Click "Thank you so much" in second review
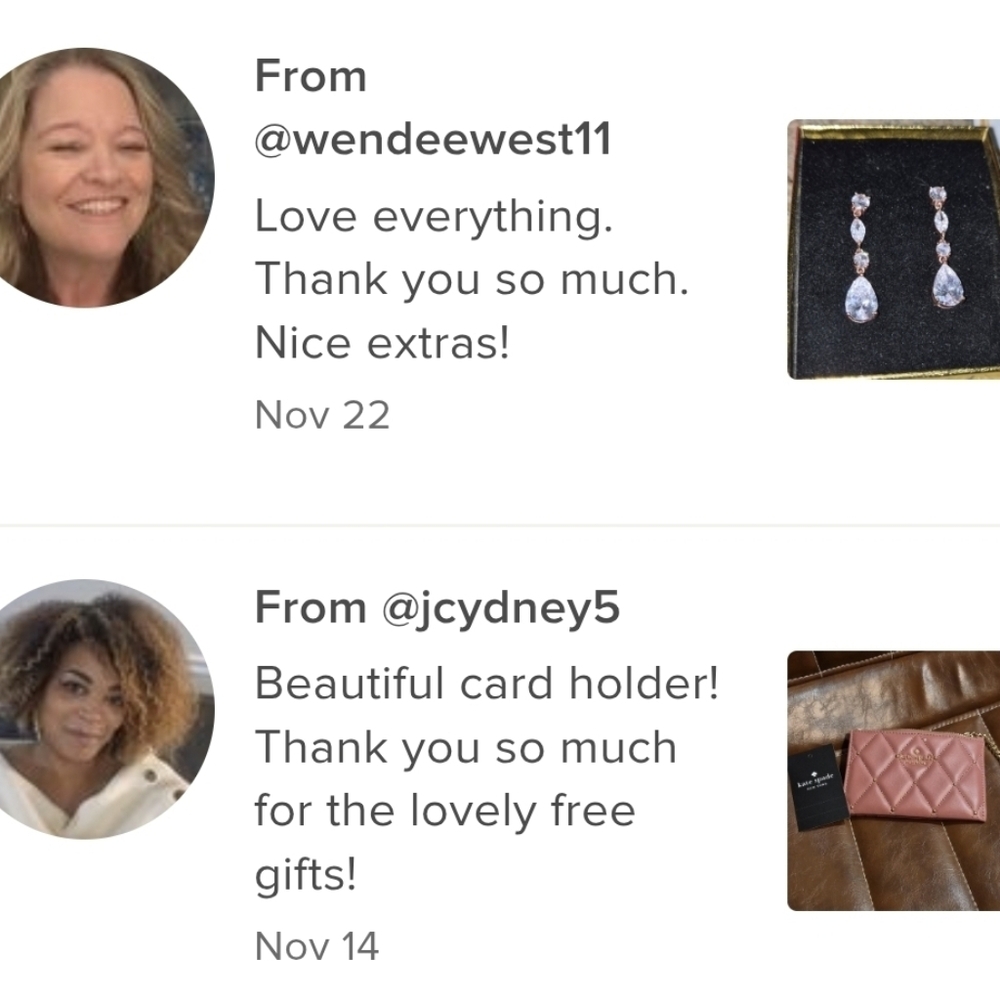1000x1000 pixels. pyautogui.click(x=466, y=747)
